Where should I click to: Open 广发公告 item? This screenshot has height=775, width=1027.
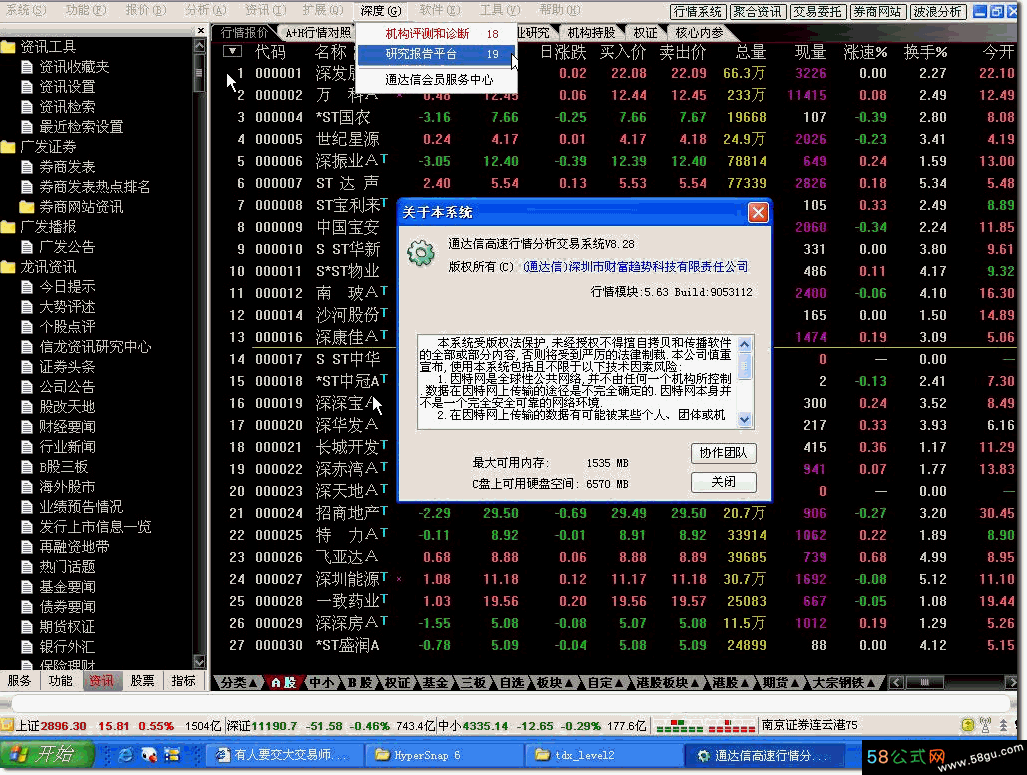point(59,247)
